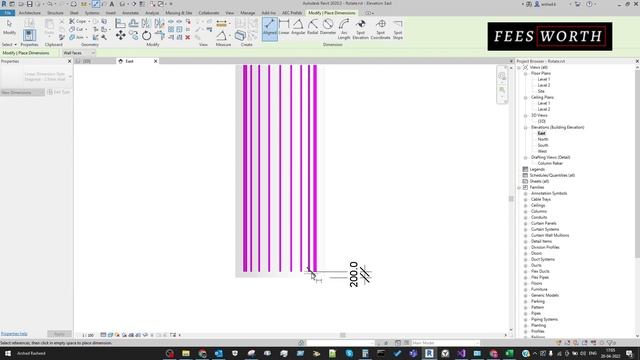Select the Spot Coordinate tool
The height and width of the screenshot is (360, 640).
(380, 29)
